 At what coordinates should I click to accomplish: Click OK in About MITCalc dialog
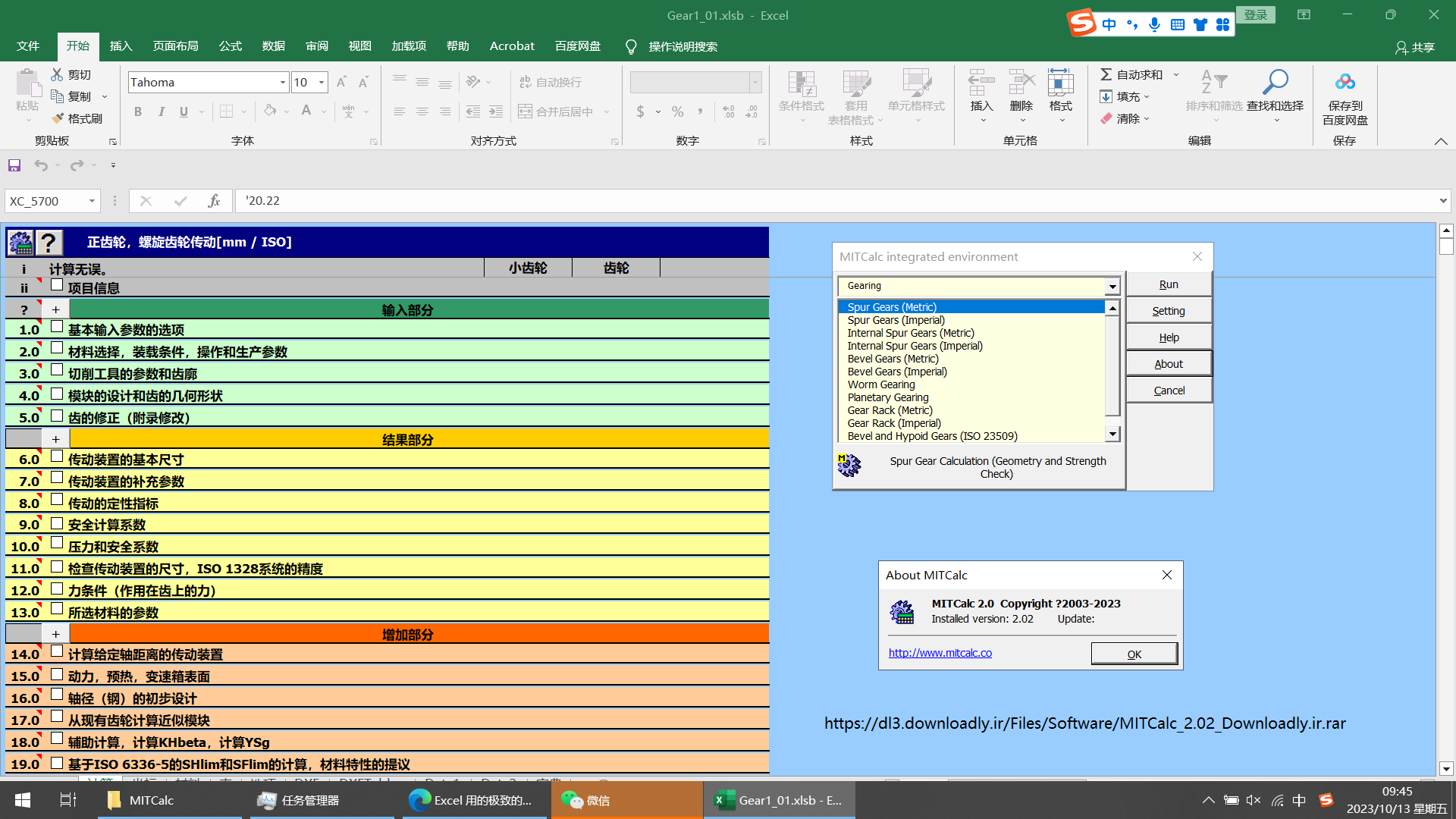click(1134, 654)
